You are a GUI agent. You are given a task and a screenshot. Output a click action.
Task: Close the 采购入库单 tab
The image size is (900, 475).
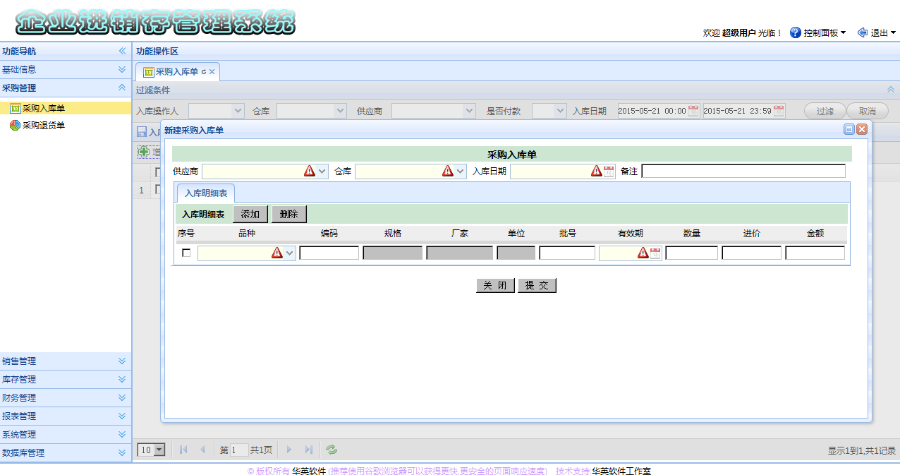[x=212, y=72]
